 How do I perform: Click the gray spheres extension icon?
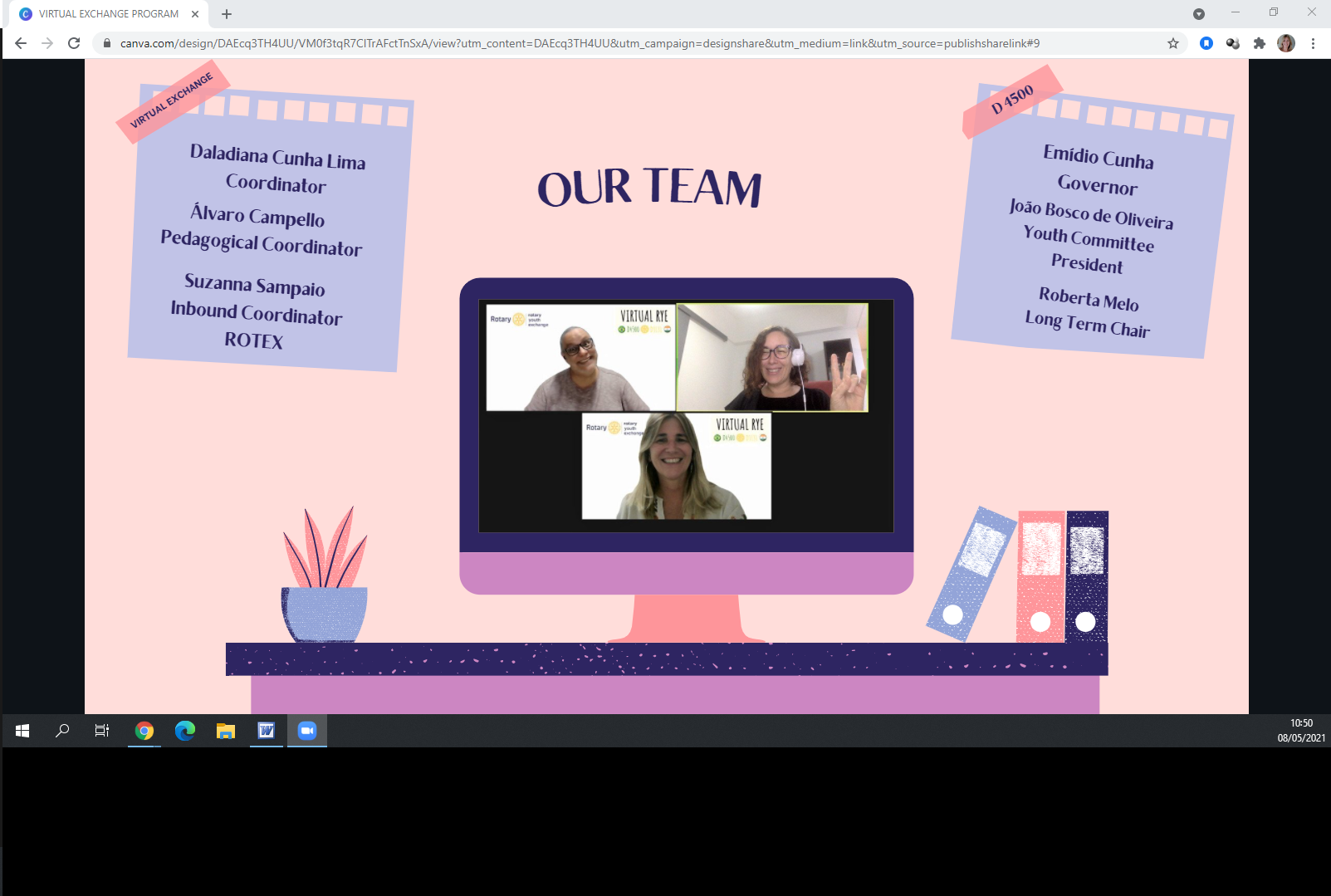point(1233,43)
